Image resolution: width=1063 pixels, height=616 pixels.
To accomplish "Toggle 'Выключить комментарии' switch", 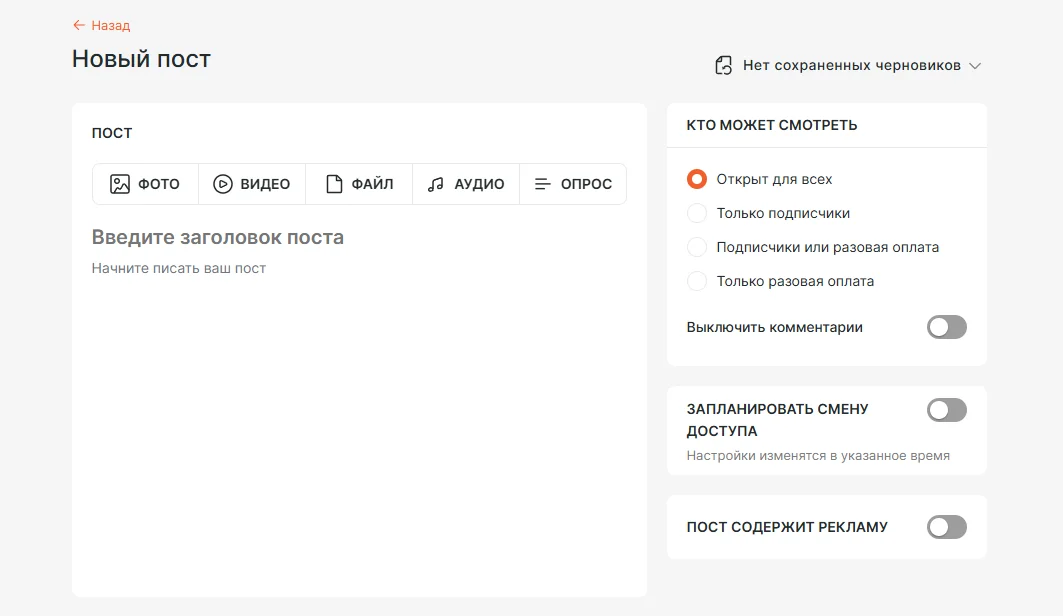I will coord(946,327).
